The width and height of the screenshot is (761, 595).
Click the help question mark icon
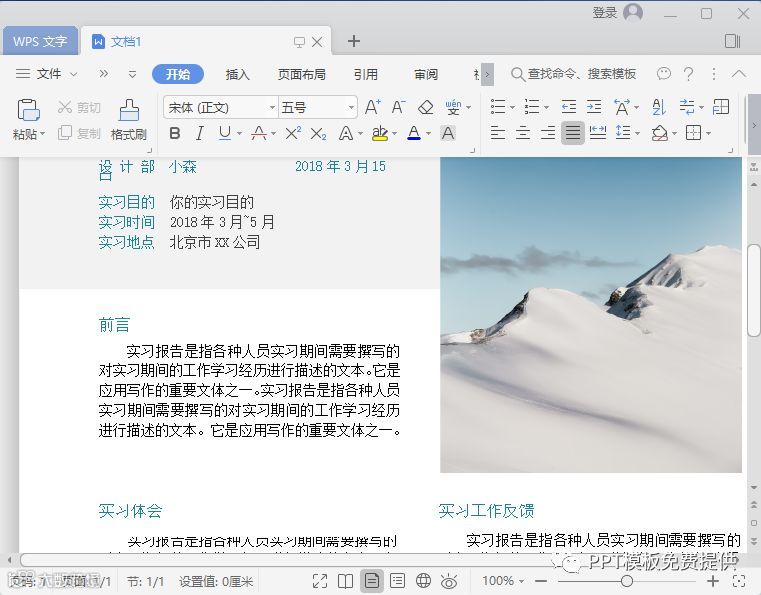688,74
